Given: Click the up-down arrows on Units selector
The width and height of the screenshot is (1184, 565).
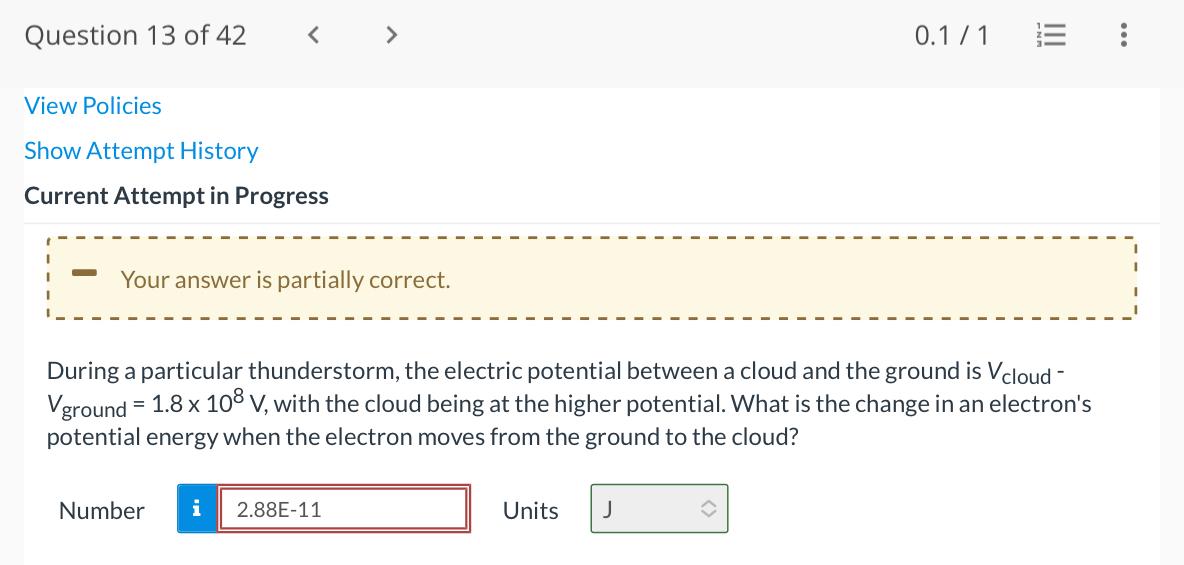Looking at the screenshot, I should (x=707, y=510).
